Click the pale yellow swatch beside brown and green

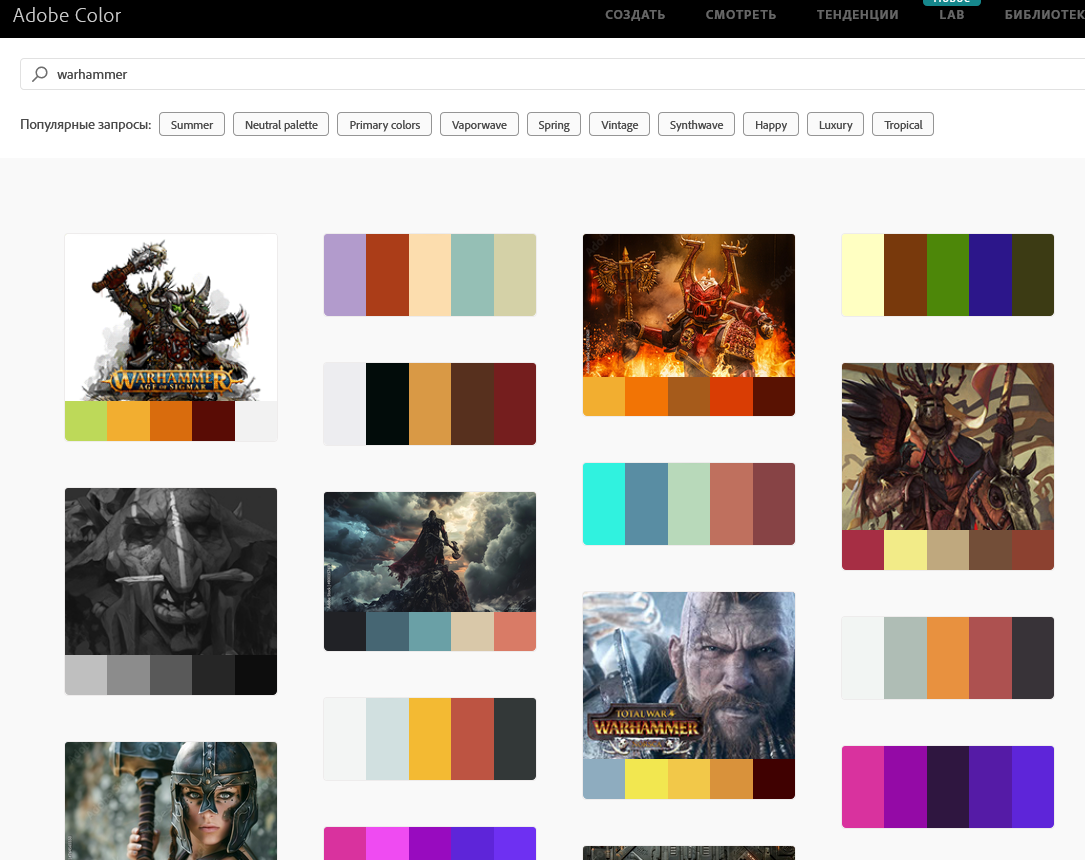(862, 275)
